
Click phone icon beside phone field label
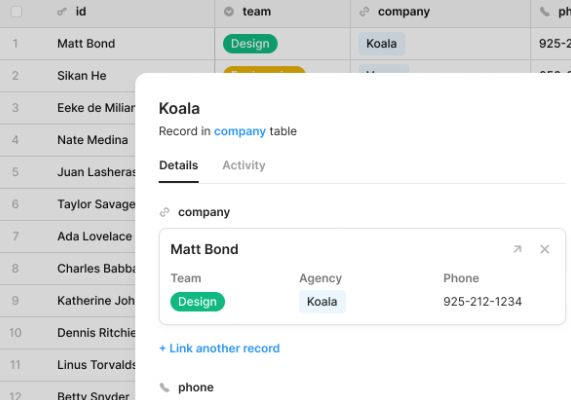coord(165,387)
